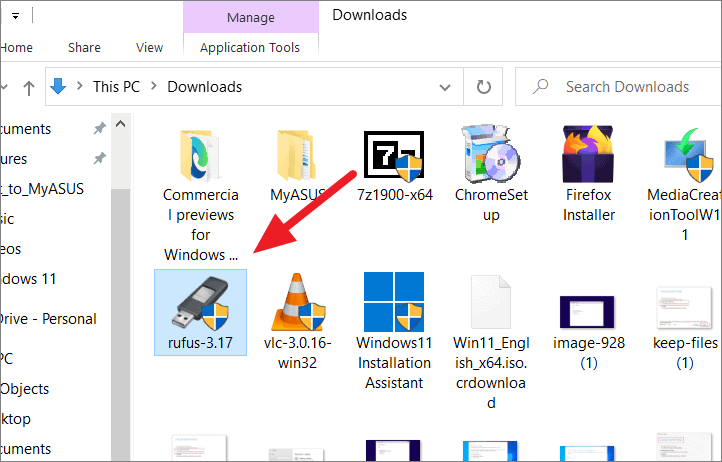Select the image-928 (1) thumbnail
This screenshot has width=722, height=462.
588,312
